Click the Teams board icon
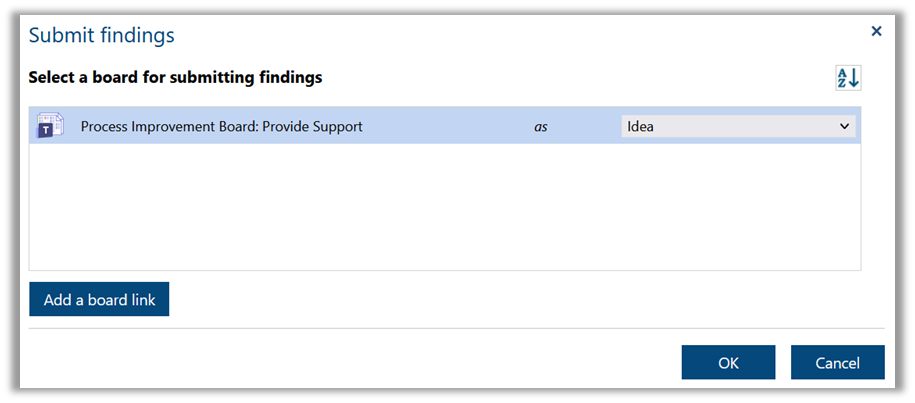915x403 pixels. [50, 127]
